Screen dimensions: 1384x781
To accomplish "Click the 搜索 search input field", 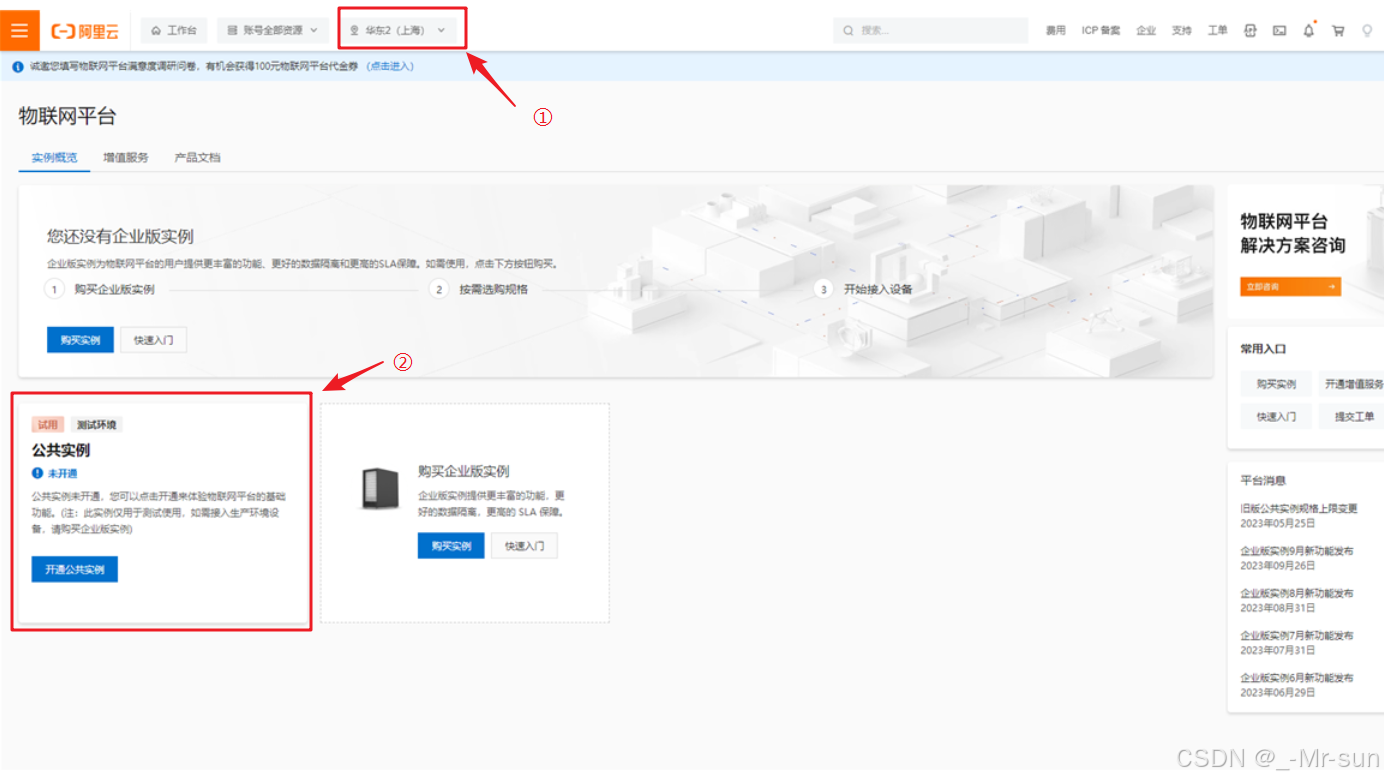I will tap(930, 31).
